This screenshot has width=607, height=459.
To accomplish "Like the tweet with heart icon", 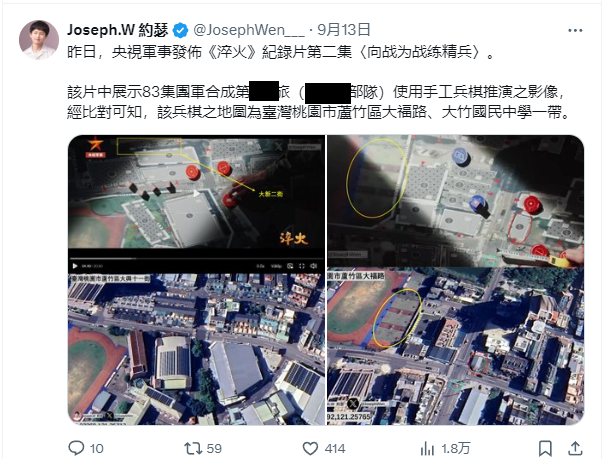I will point(310,448).
